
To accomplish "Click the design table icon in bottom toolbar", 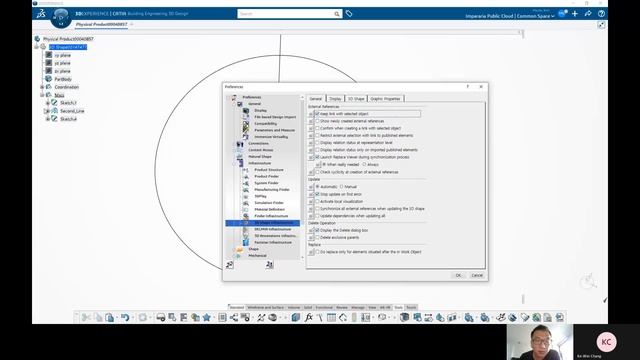I will 331,317.
